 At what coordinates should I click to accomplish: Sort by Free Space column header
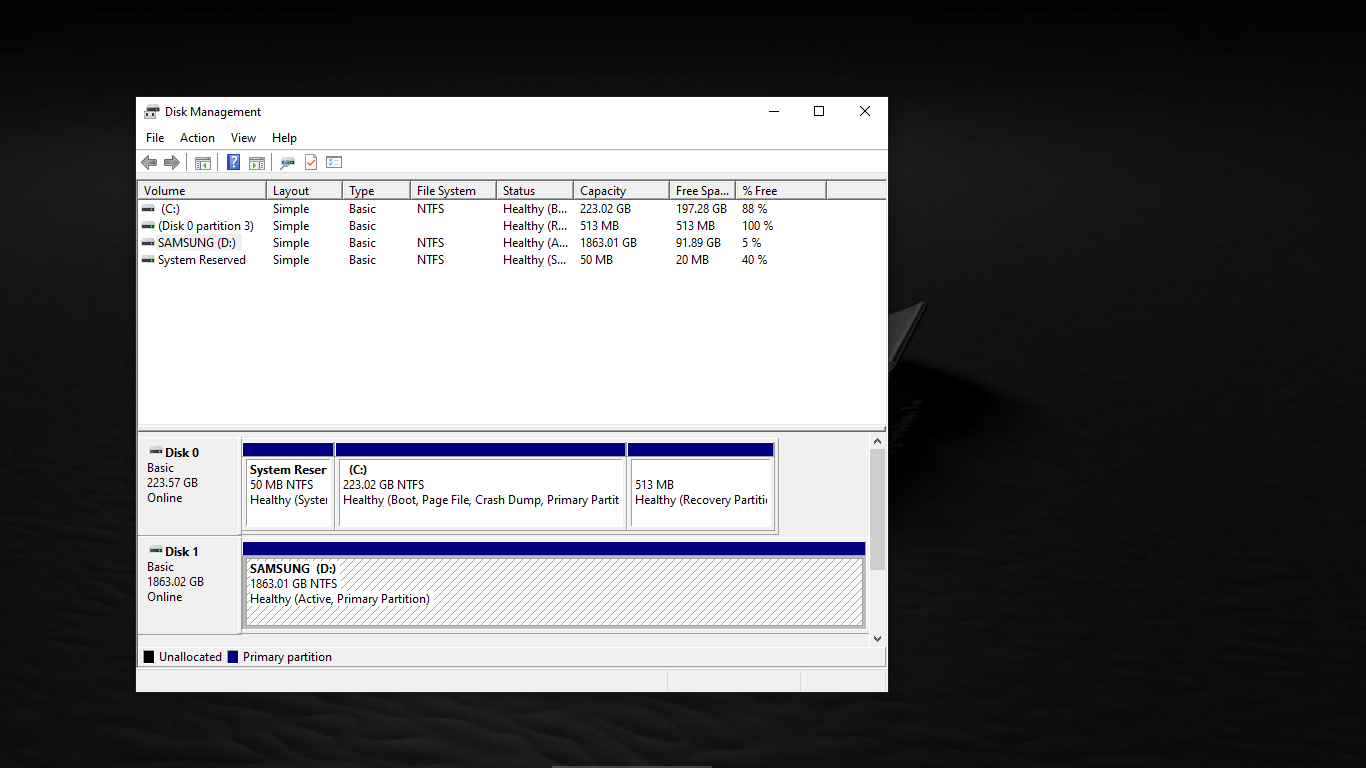coord(702,190)
